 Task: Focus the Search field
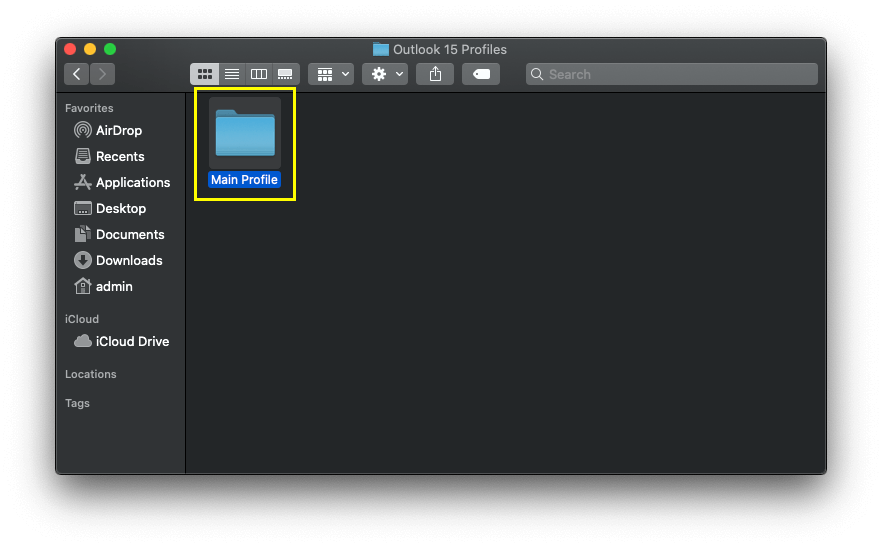(672, 74)
